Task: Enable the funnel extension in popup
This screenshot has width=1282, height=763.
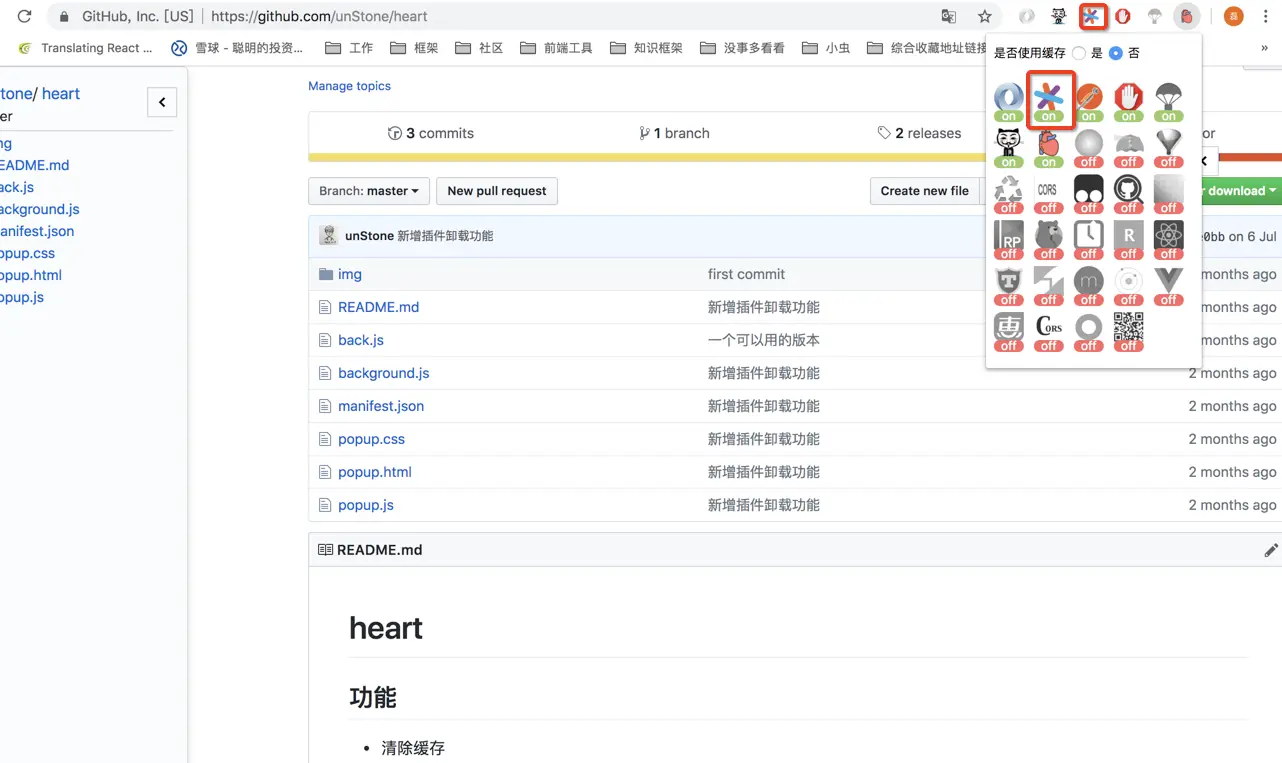Action: (x=1168, y=147)
